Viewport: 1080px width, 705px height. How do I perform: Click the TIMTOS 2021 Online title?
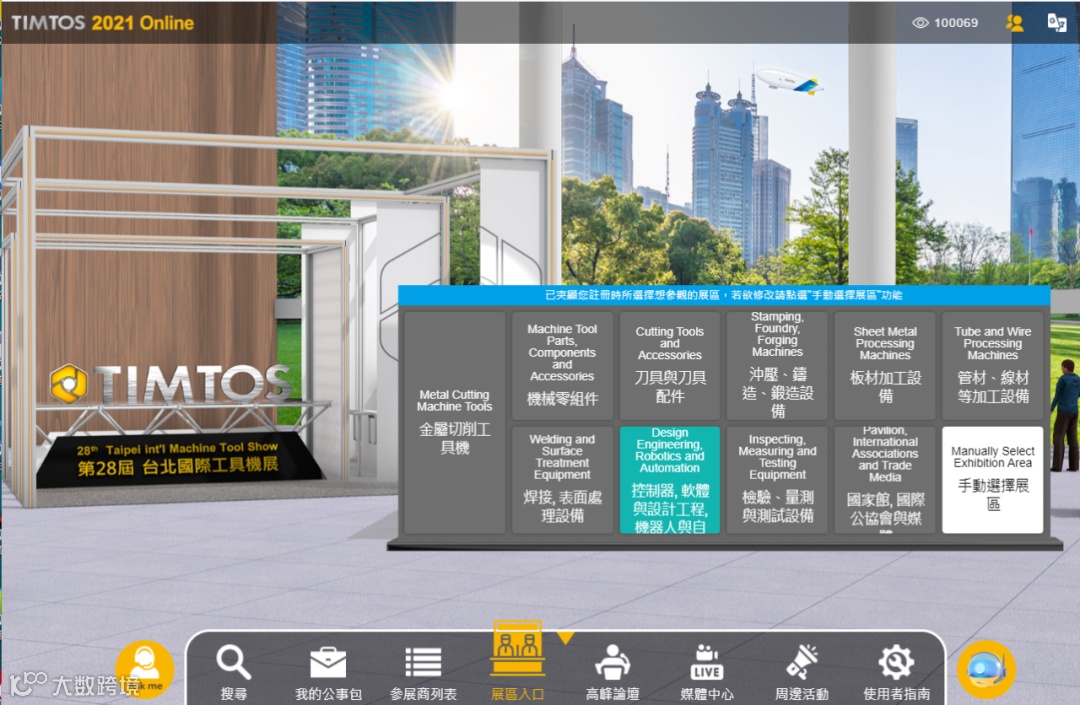coord(103,23)
